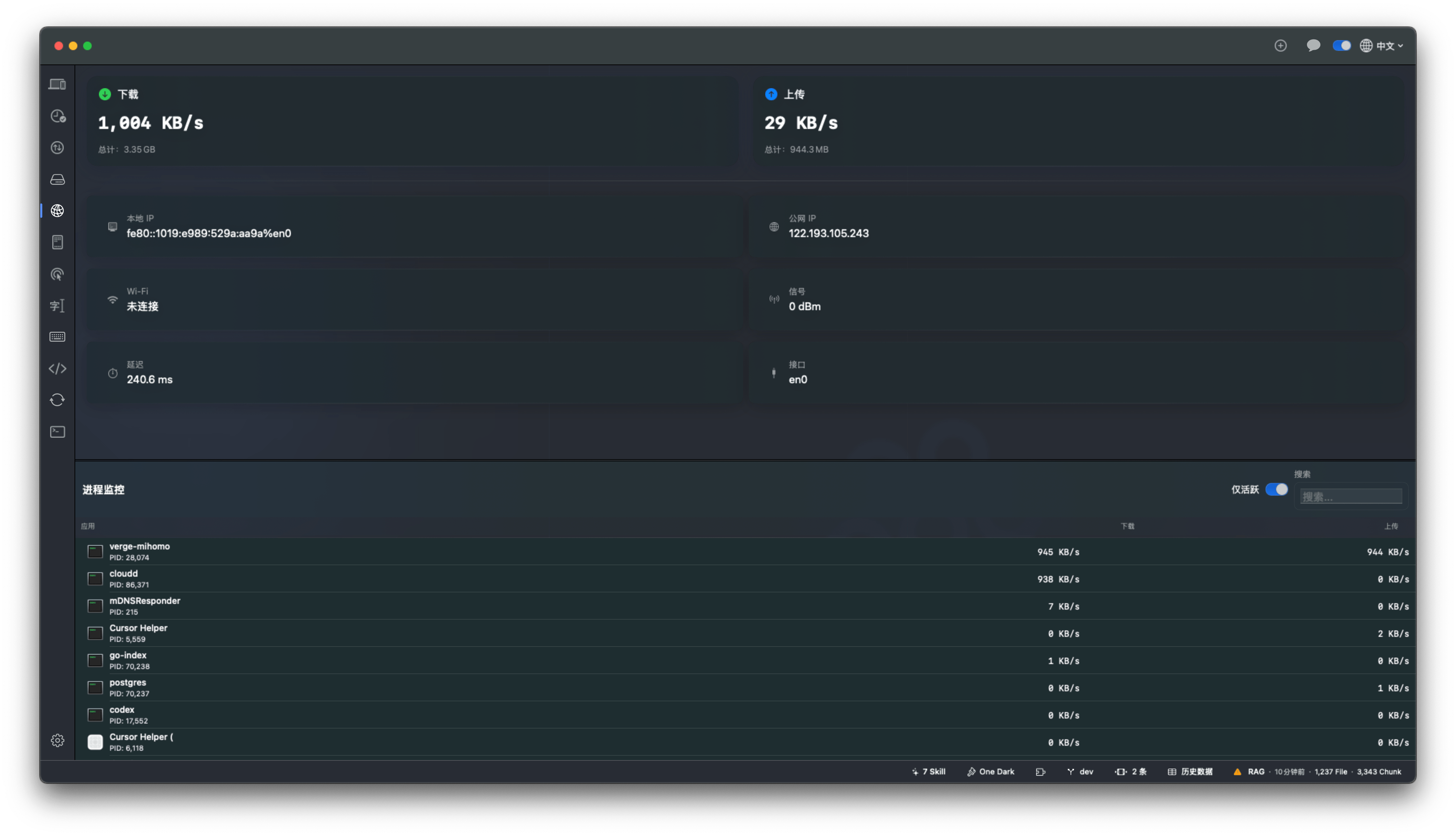Click verge-mihomo's 944 KB/s upload value
The image size is (1456, 836).
(1388, 552)
